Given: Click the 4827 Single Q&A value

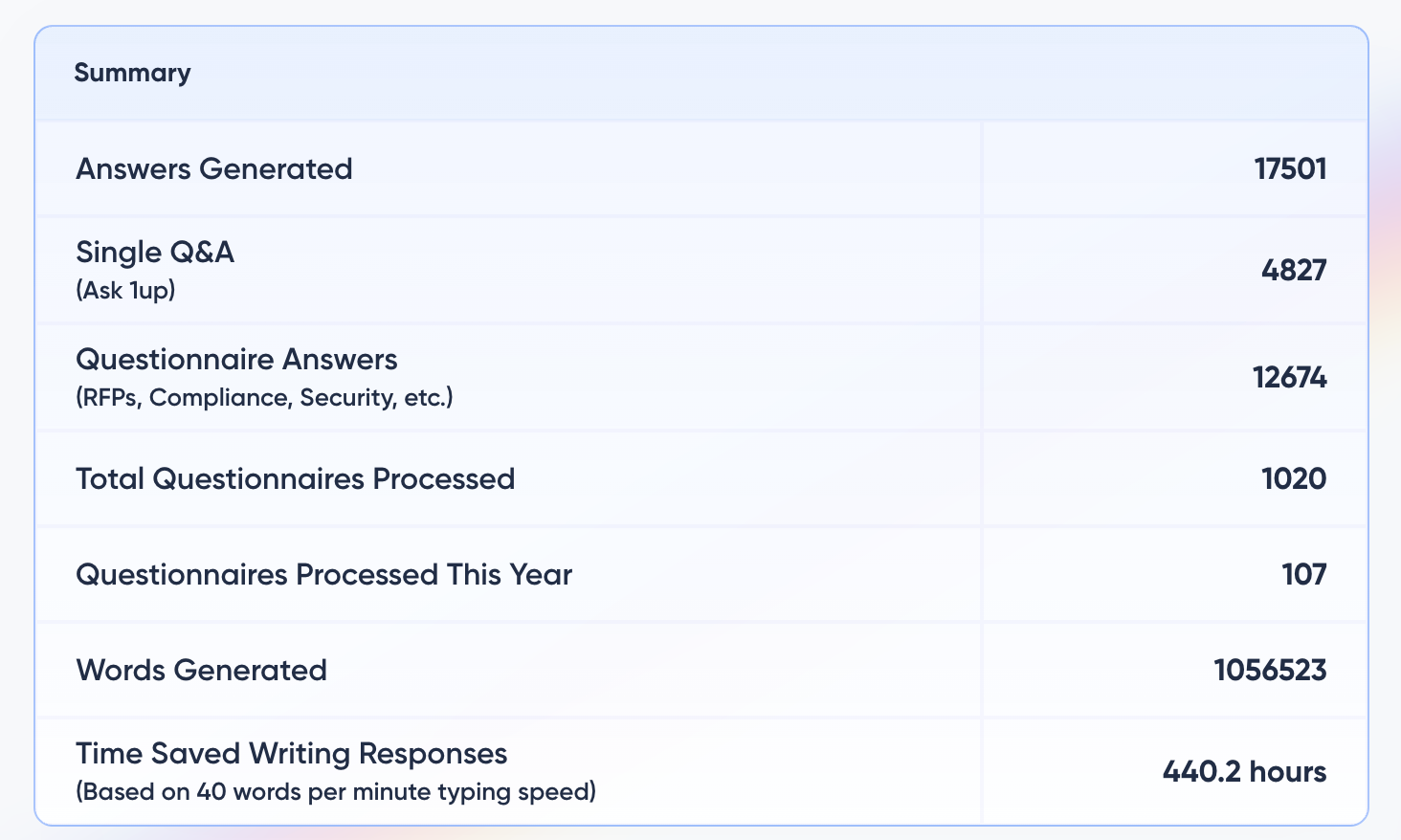Looking at the screenshot, I should pos(1294,270).
